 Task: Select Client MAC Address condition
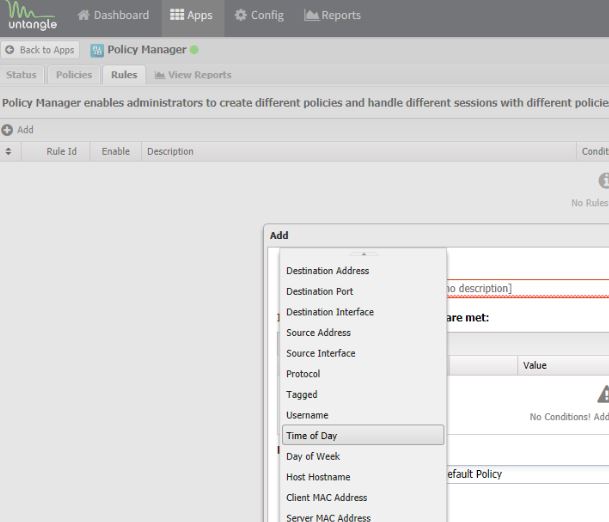(x=363, y=497)
